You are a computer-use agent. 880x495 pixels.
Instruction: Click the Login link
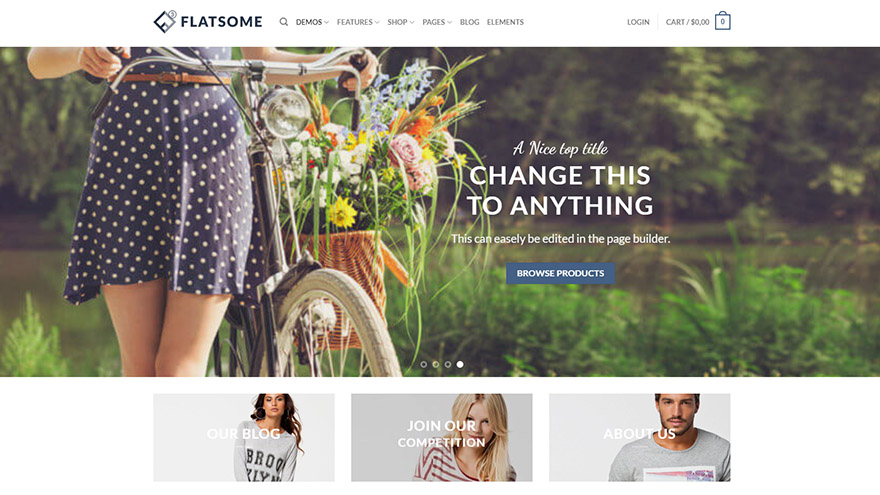coord(638,22)
